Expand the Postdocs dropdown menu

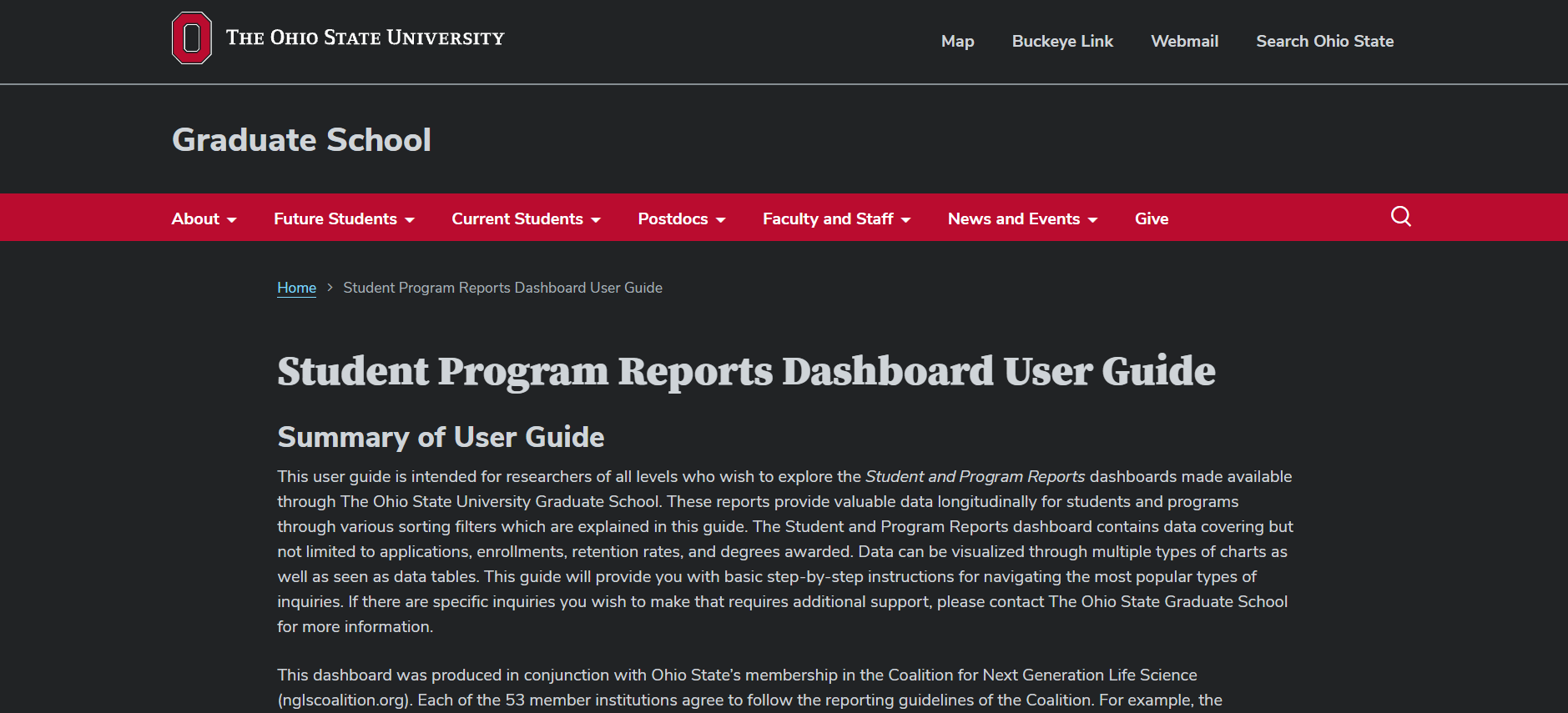tap(682, 218)
